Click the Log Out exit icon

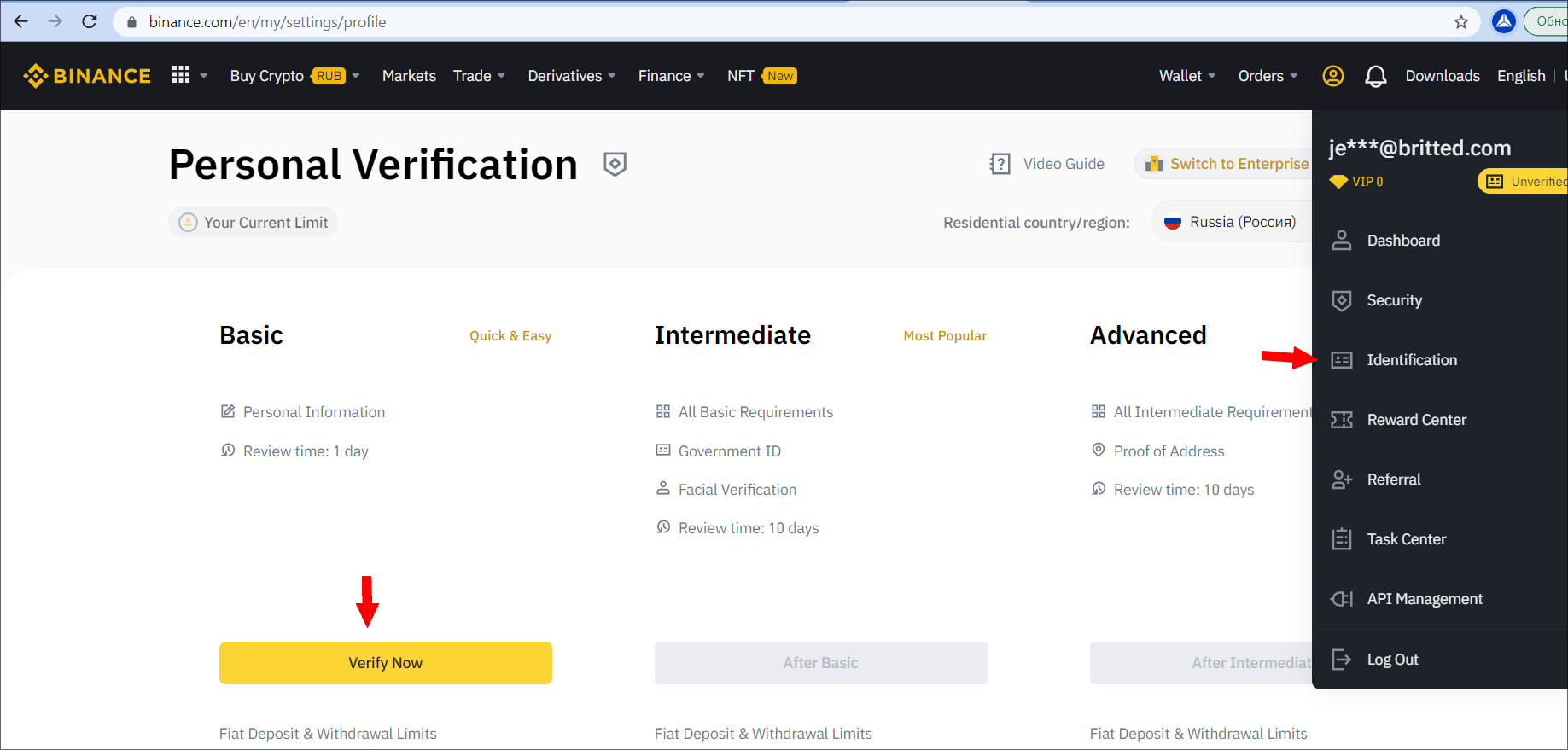pos(1342,660)
